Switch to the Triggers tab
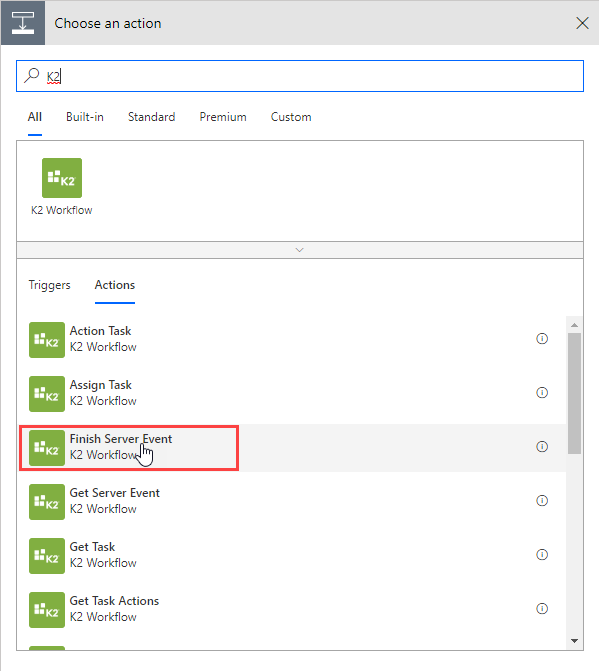Viewport: 599px width, 671px height. pos(49,285)
